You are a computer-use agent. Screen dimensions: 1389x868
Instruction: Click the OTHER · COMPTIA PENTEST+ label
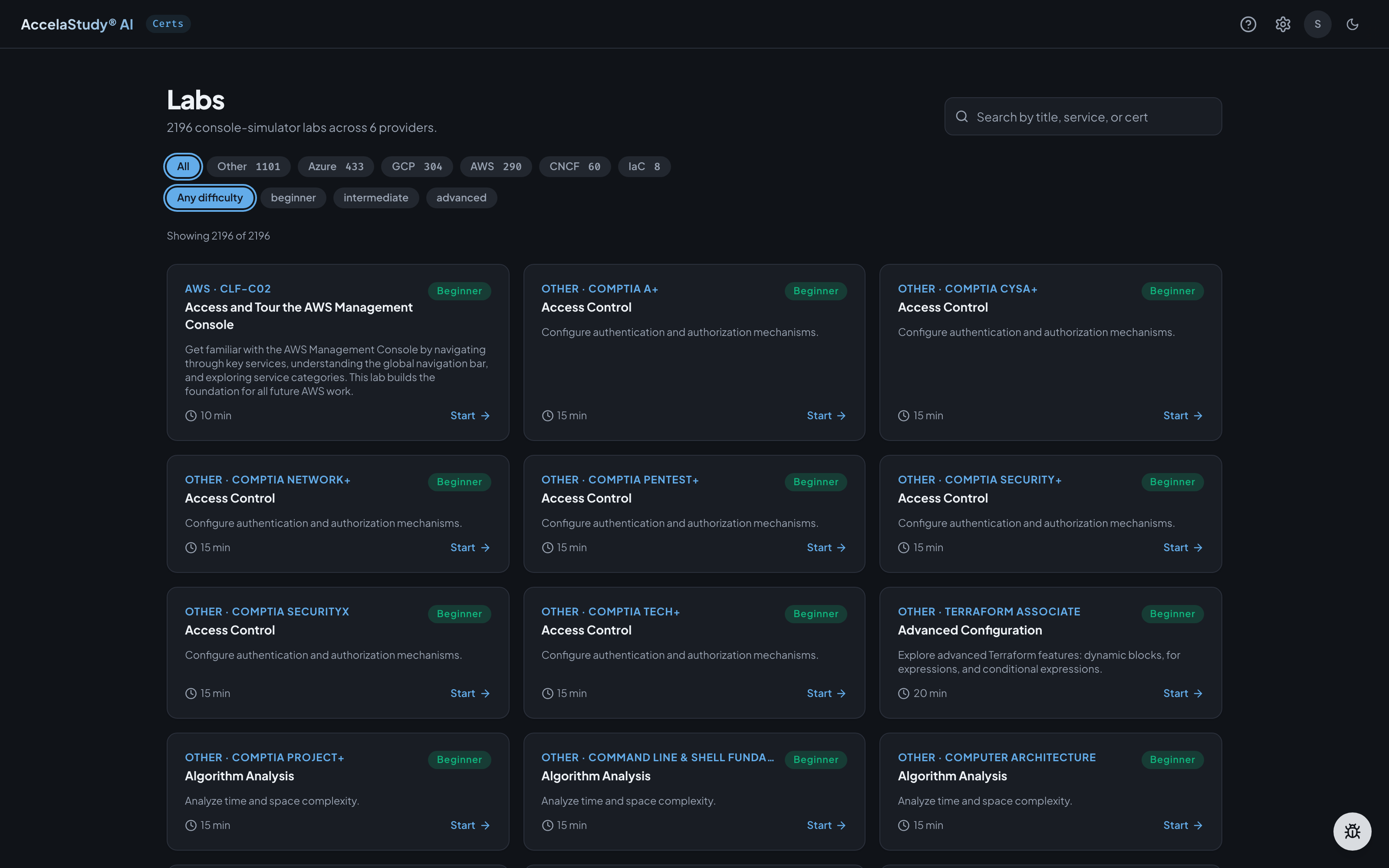click(x=620, y=479)
